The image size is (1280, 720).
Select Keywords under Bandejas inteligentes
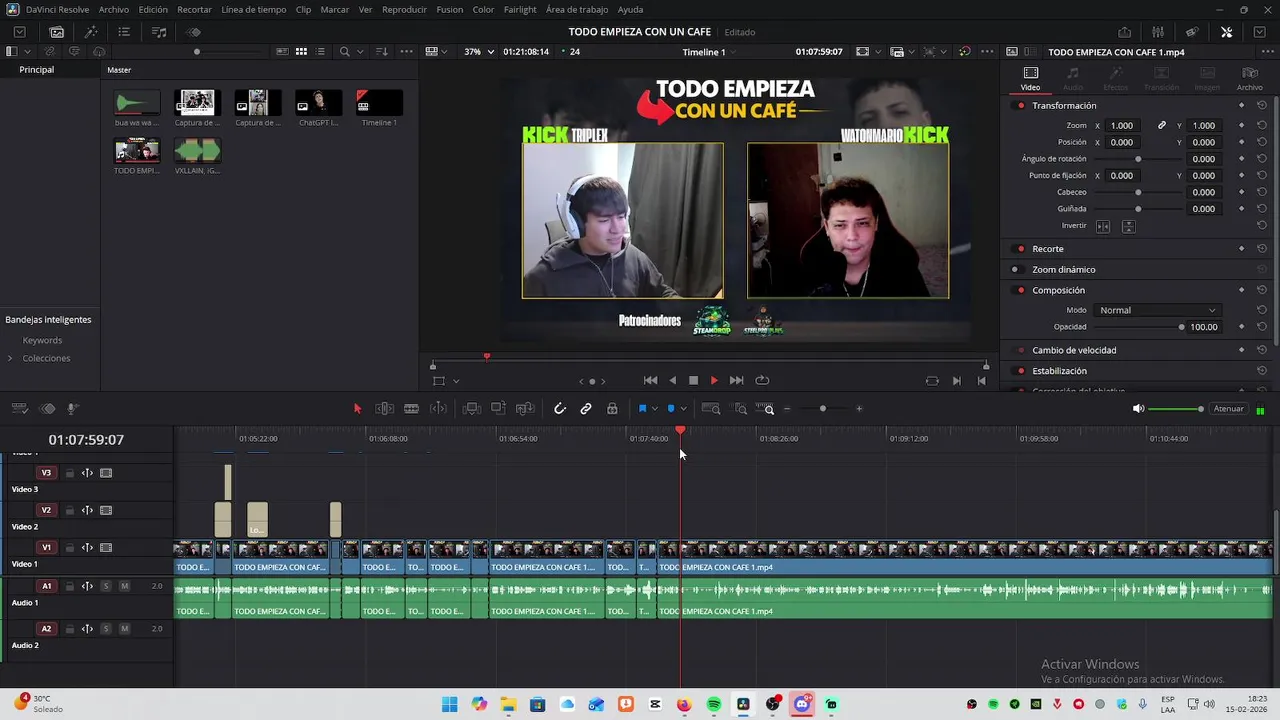tap(42, 340)
